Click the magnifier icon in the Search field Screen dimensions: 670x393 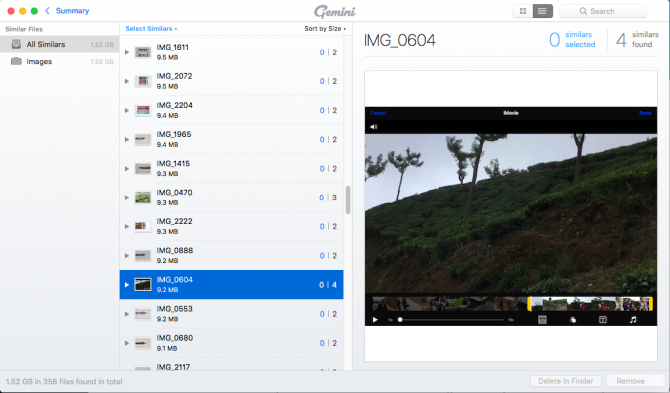pyautogui.click(x=583, y=11)
